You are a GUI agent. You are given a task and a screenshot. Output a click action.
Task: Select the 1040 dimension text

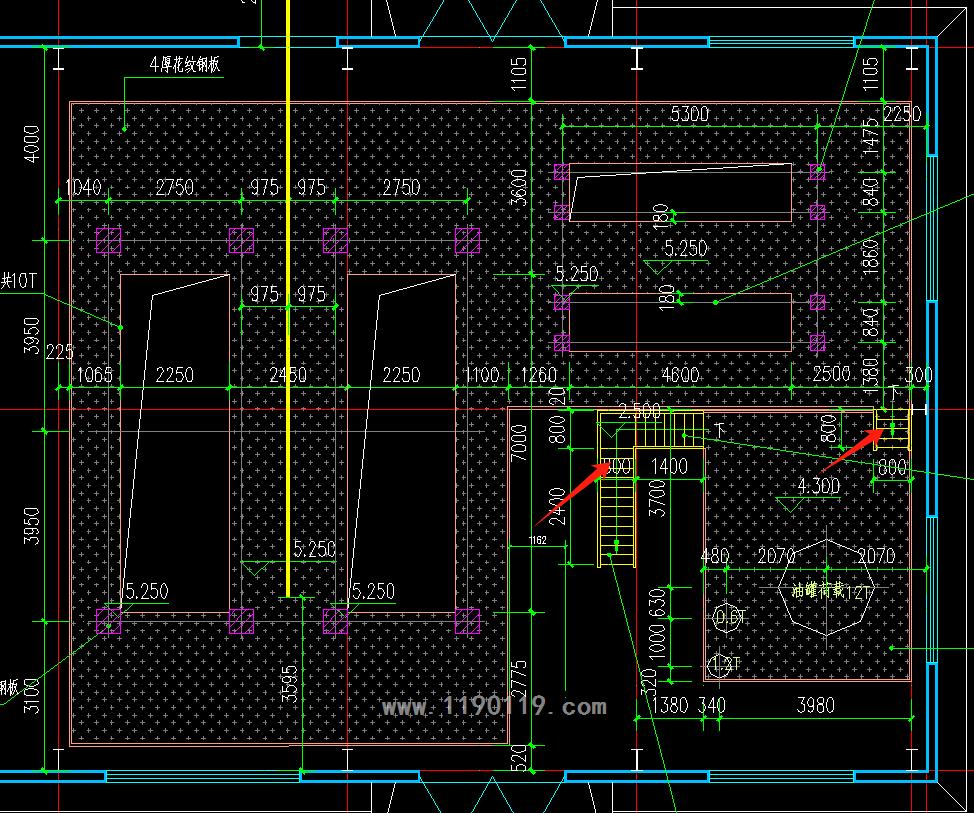tap(85, 187)
